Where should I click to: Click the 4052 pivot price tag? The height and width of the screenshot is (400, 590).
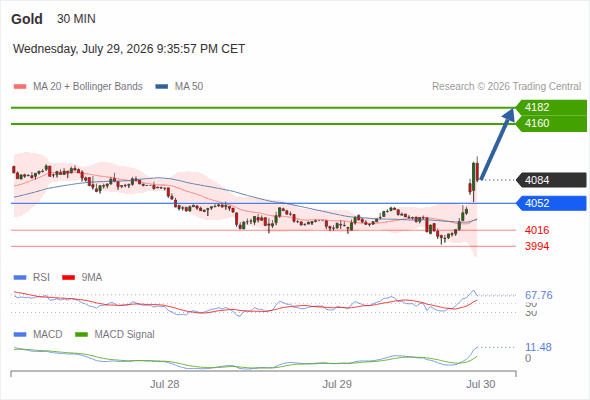click(551, 203)
